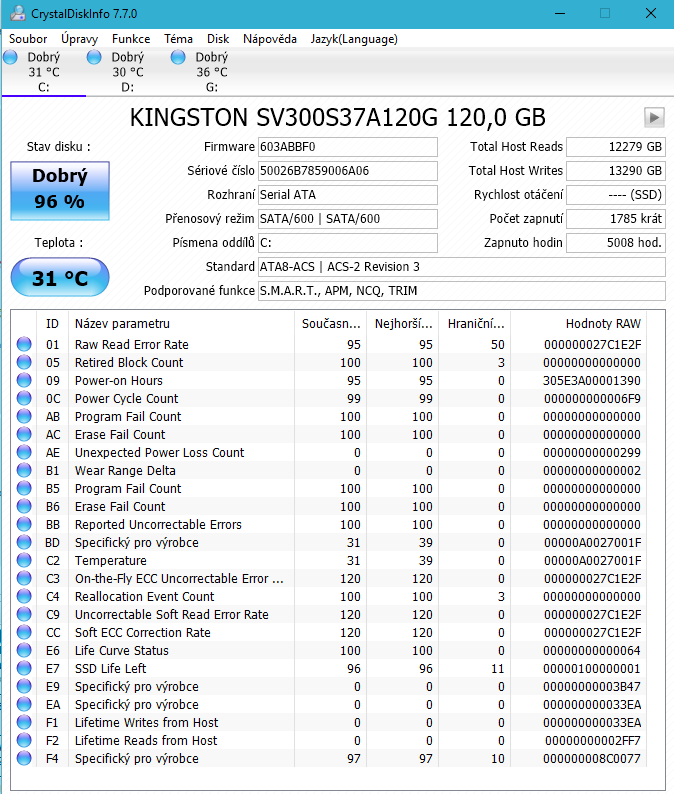Click the partition letters field C:
Screen dimensions: 674x794
click(348, 243)
